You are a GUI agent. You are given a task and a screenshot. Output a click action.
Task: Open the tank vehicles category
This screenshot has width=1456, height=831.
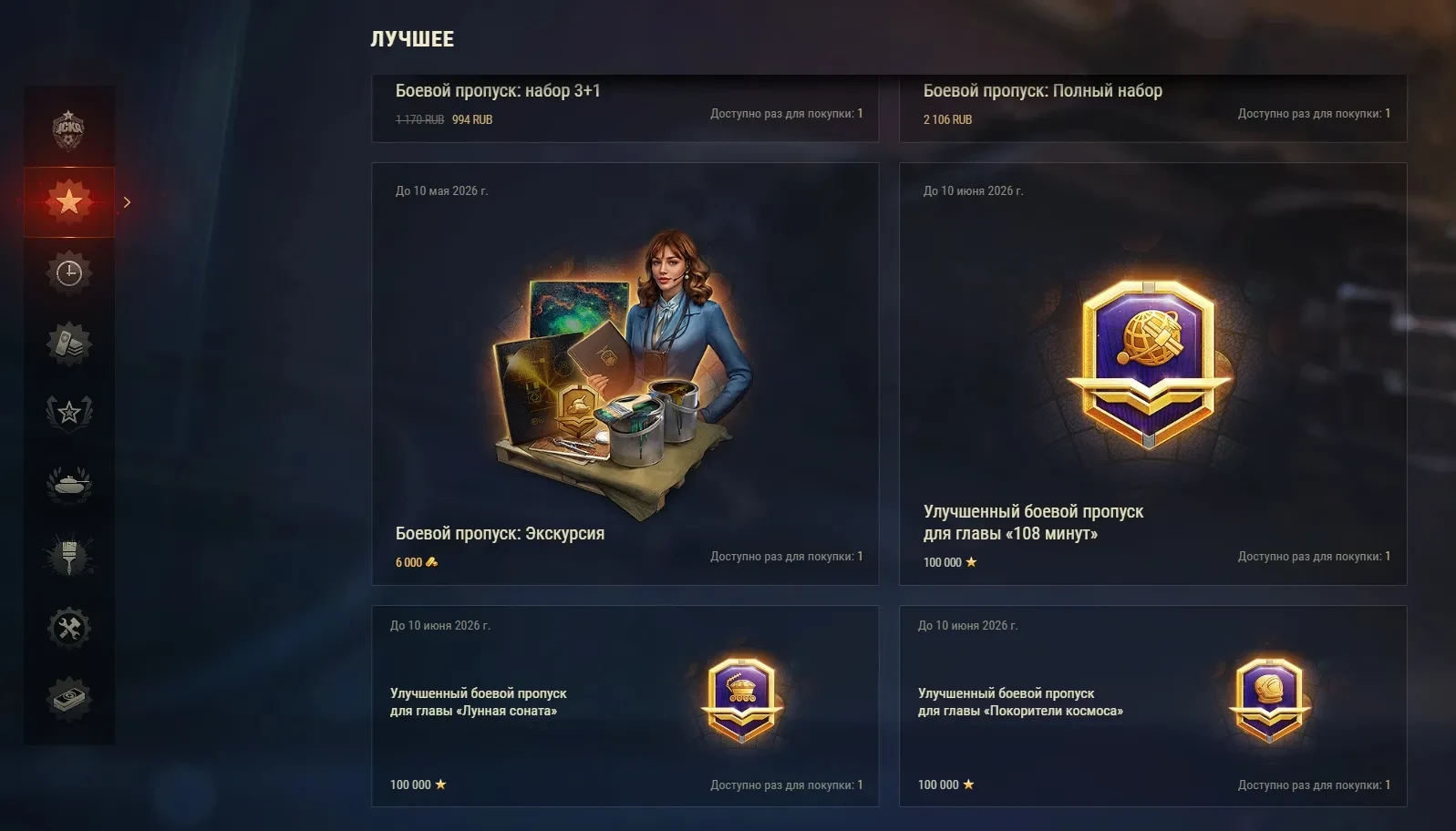(x=69, y=484)
